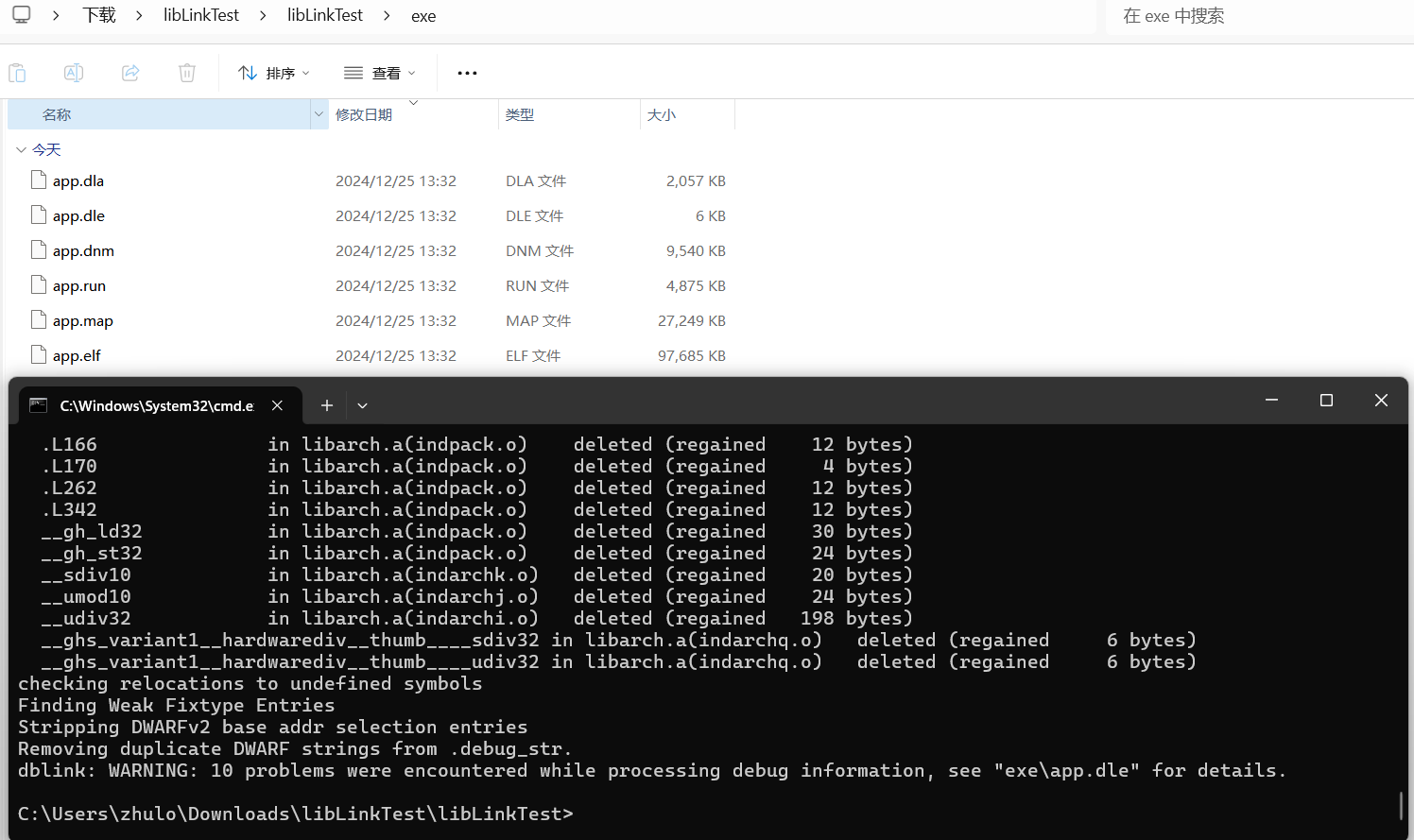Click the share icon in toolbar
The height and width of the screenshot is (840, 1414).
pos(130,73)
